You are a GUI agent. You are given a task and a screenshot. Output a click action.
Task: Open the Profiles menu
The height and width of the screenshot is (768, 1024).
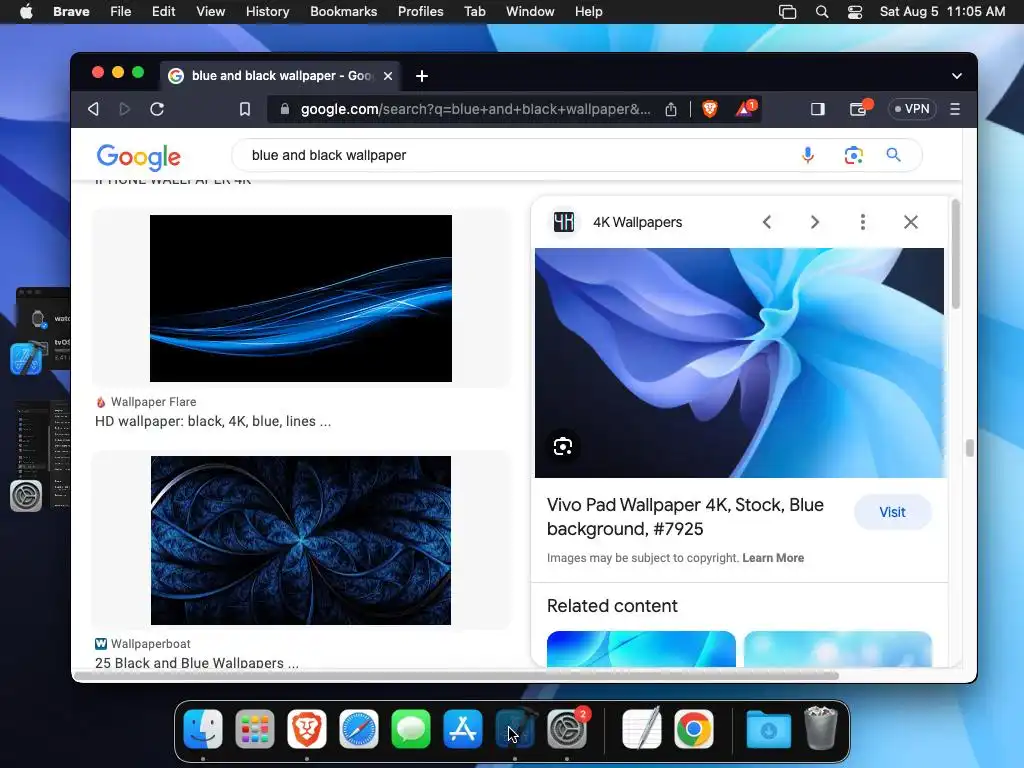coord(421,12)
